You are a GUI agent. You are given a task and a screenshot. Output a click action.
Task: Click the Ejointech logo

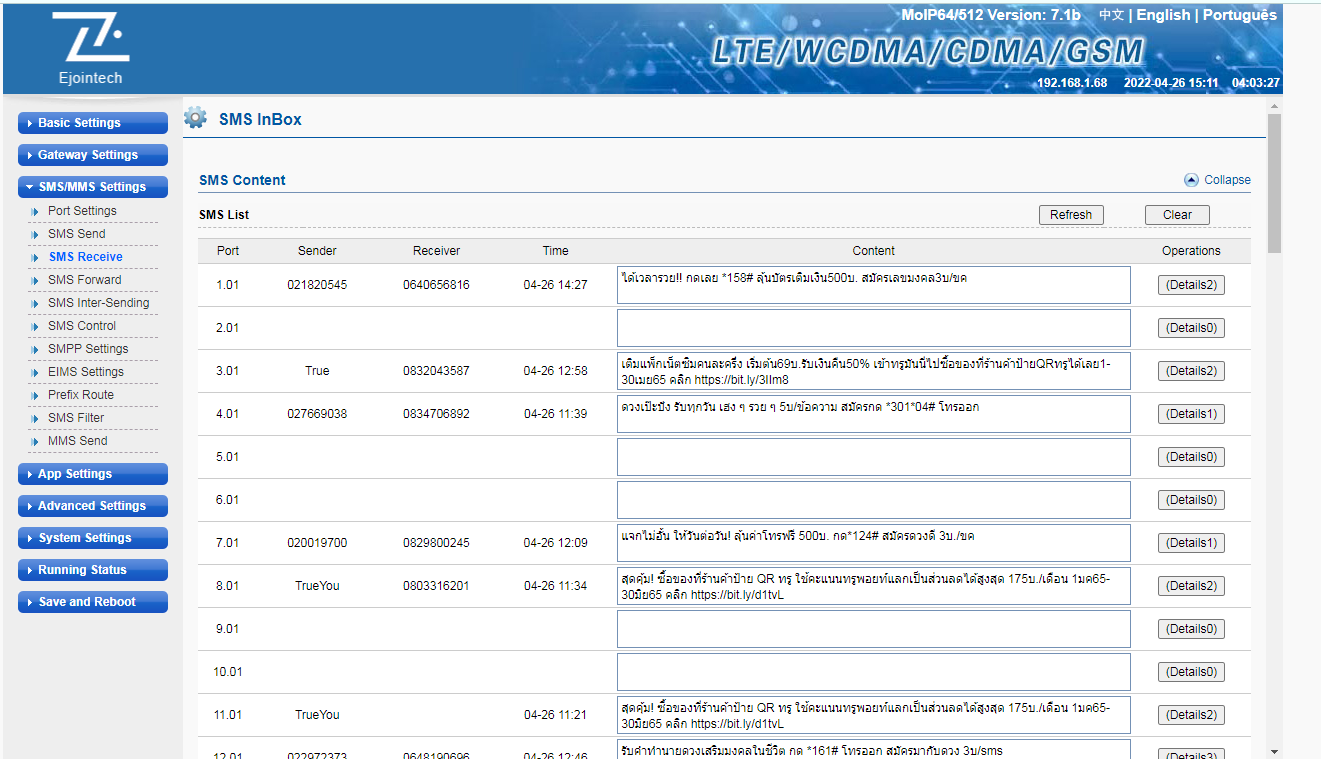point(90,48)
